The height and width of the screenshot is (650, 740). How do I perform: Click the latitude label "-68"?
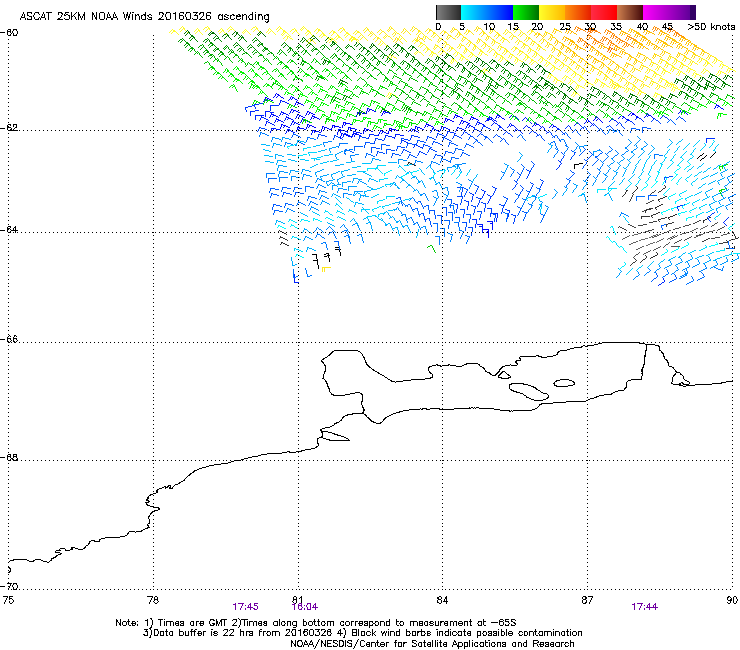click(x=9, y=457)
